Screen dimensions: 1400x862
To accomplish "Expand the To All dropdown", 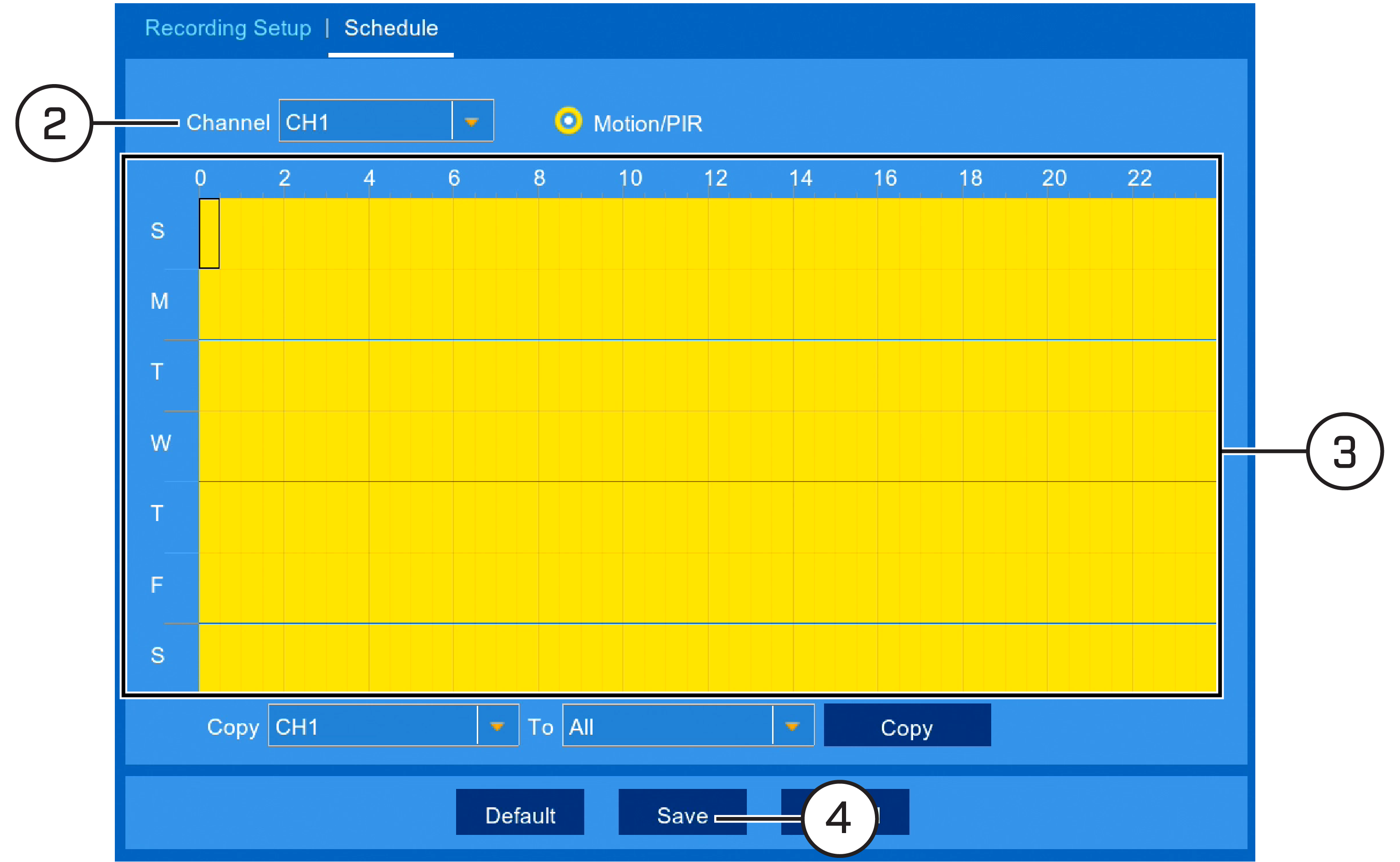I will 688,725.
